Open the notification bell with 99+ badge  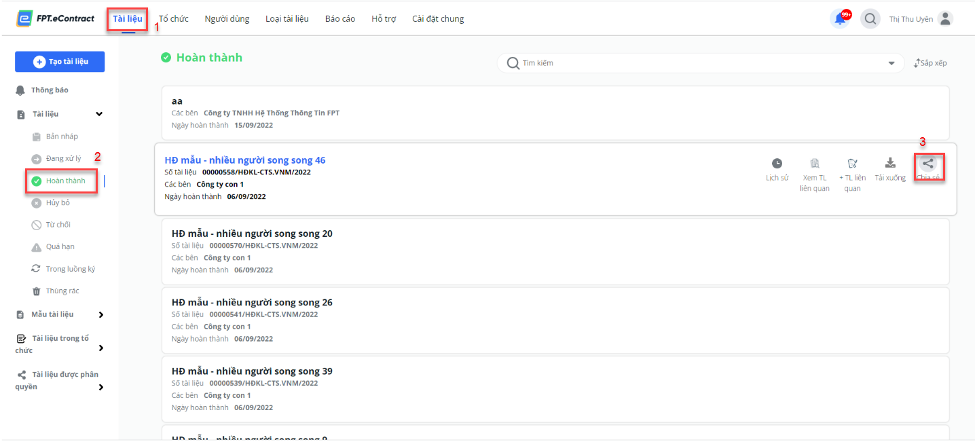[841, 19]
